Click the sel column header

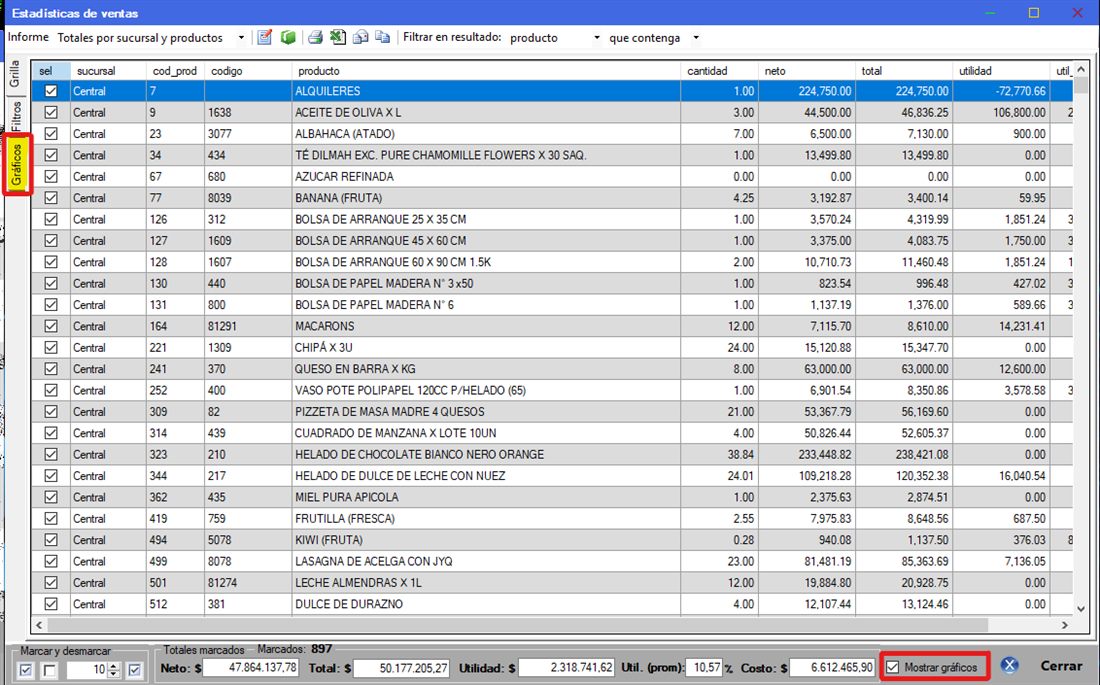point(51,70)
